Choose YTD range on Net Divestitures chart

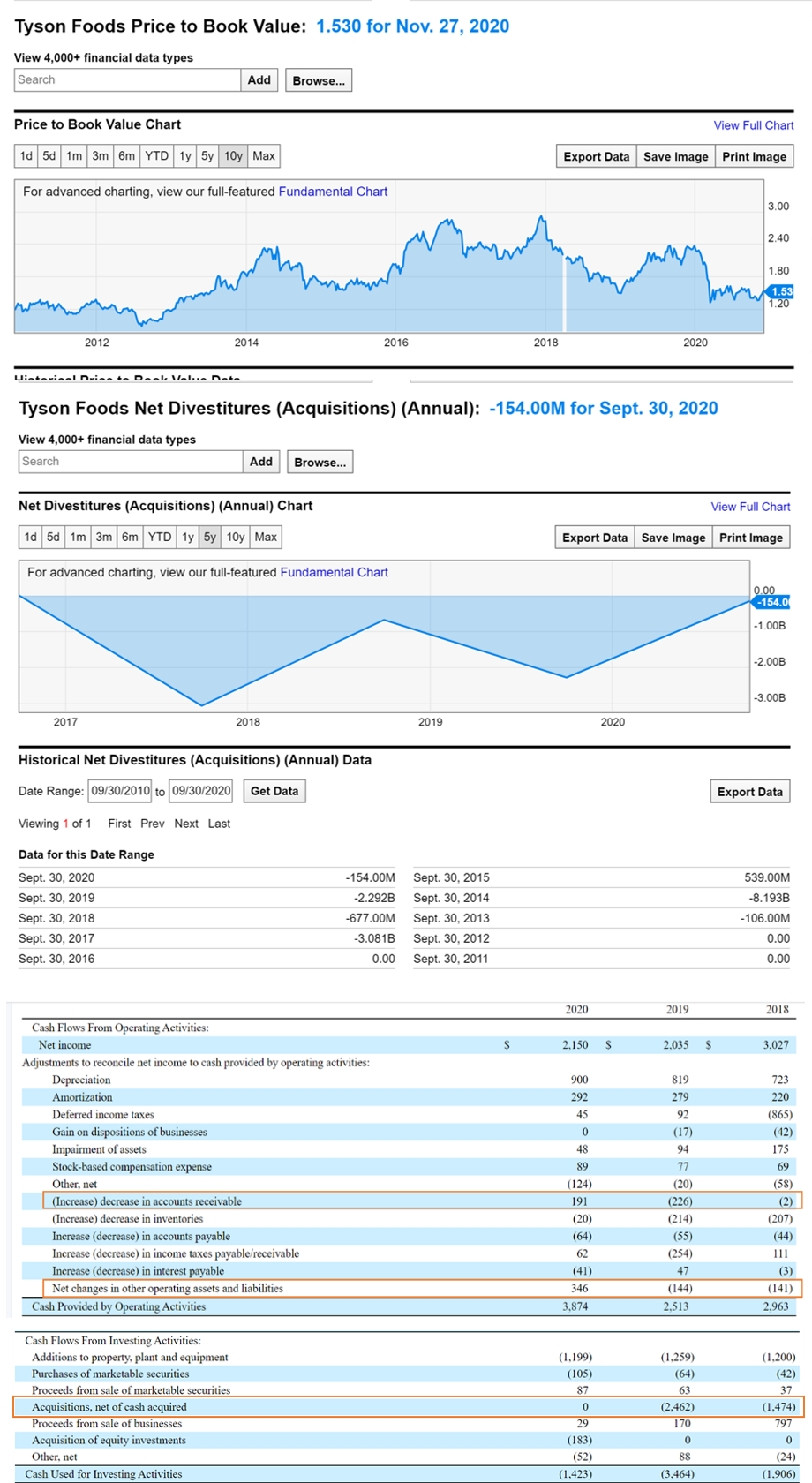coord(160,537)
